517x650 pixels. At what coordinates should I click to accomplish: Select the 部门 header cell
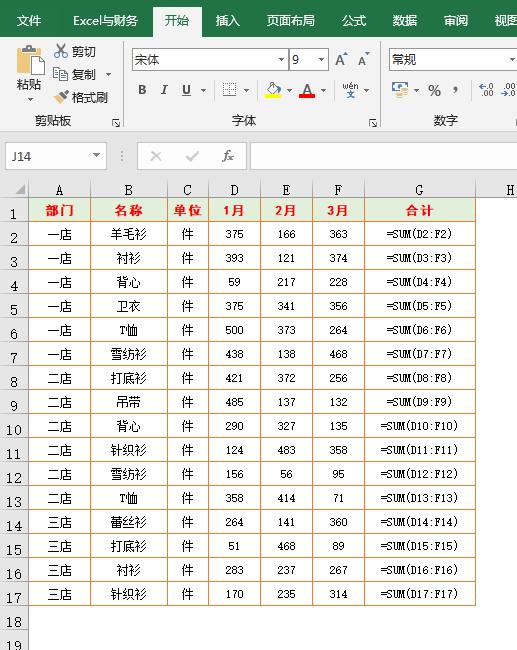59,210
